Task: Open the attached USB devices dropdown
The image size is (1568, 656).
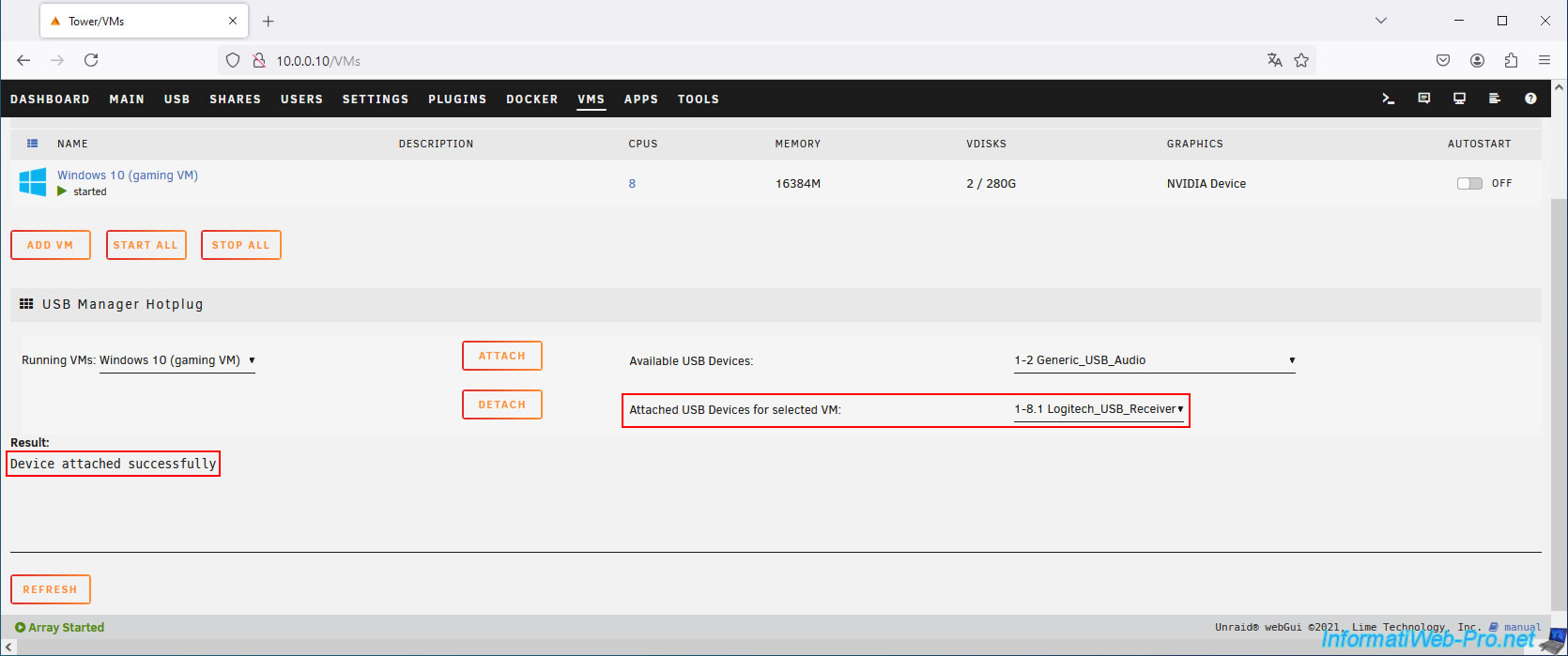Action: [1099, 409]
